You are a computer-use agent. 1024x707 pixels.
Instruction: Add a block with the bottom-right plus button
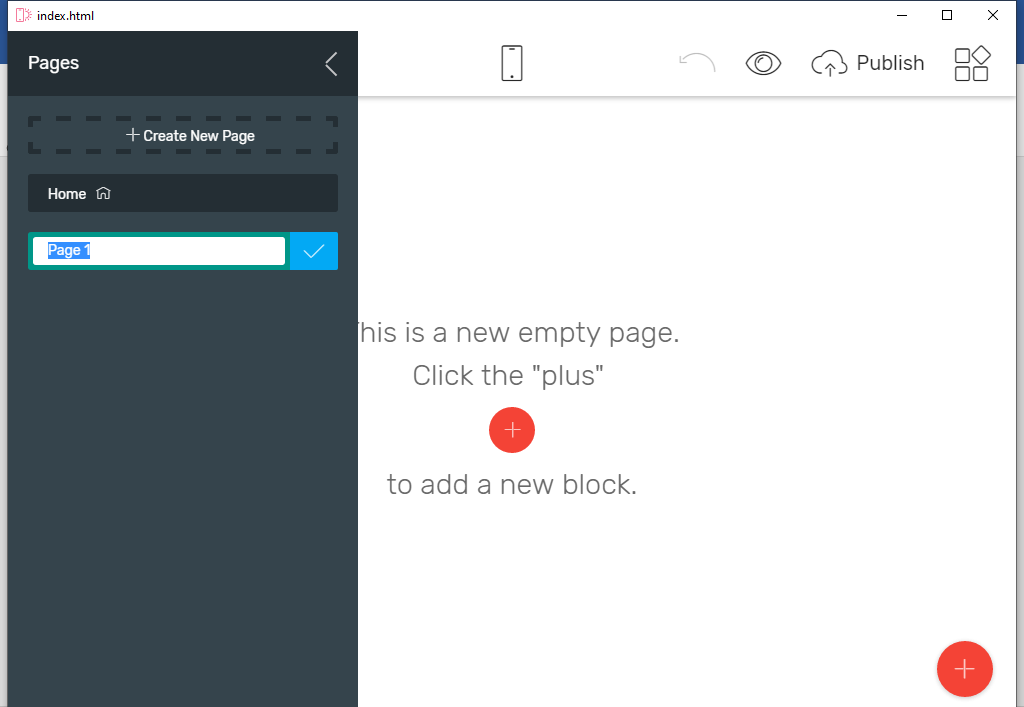(964, 669)
